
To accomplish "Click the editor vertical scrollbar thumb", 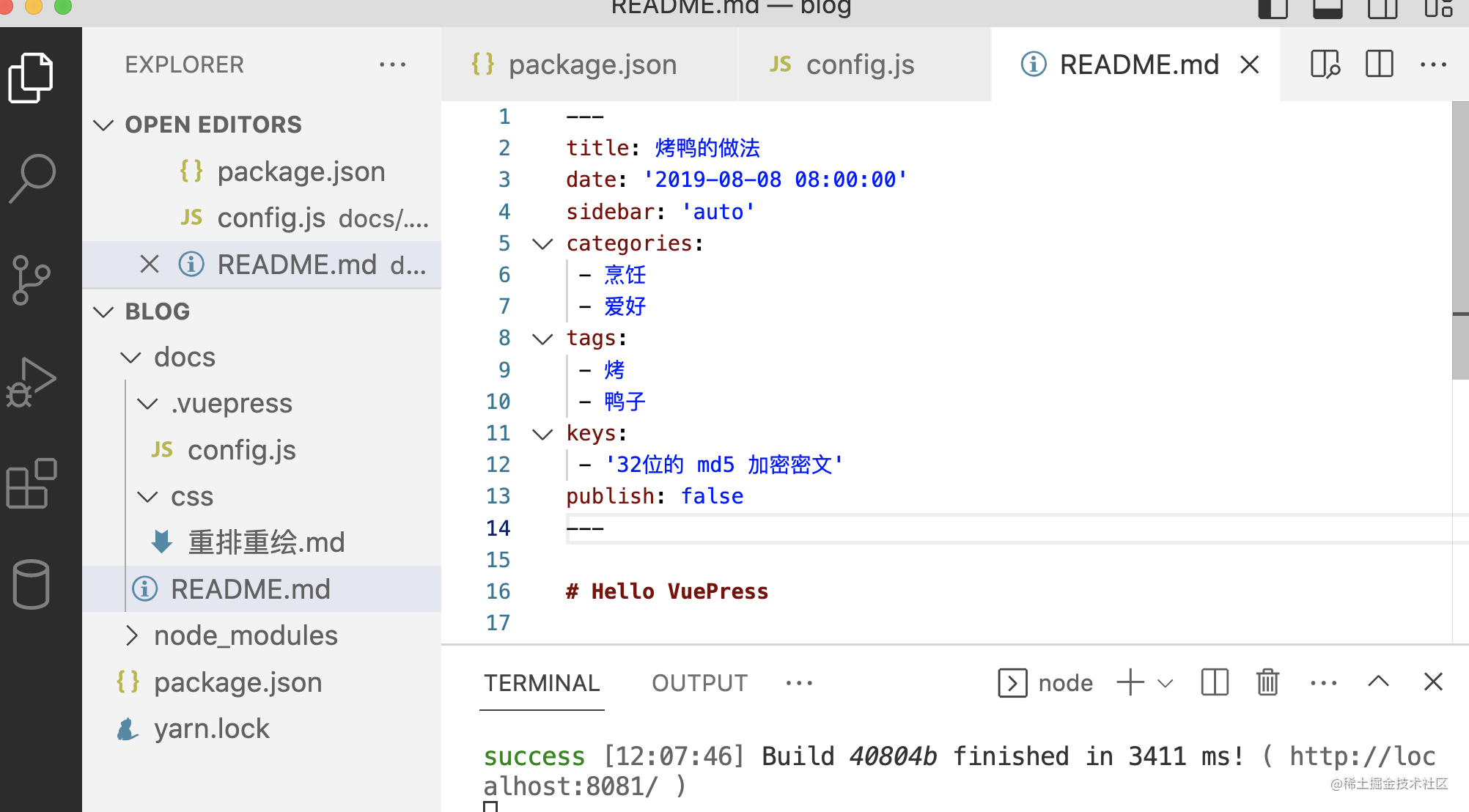I will click(x=1460, y=240).
